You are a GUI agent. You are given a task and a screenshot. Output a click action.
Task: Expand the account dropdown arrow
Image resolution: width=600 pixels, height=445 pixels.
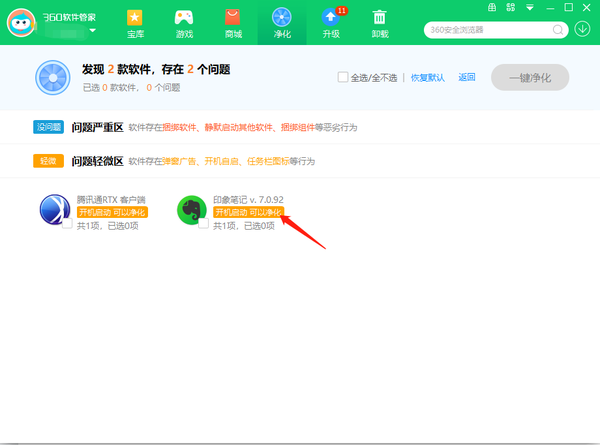[x=93, y=31]
